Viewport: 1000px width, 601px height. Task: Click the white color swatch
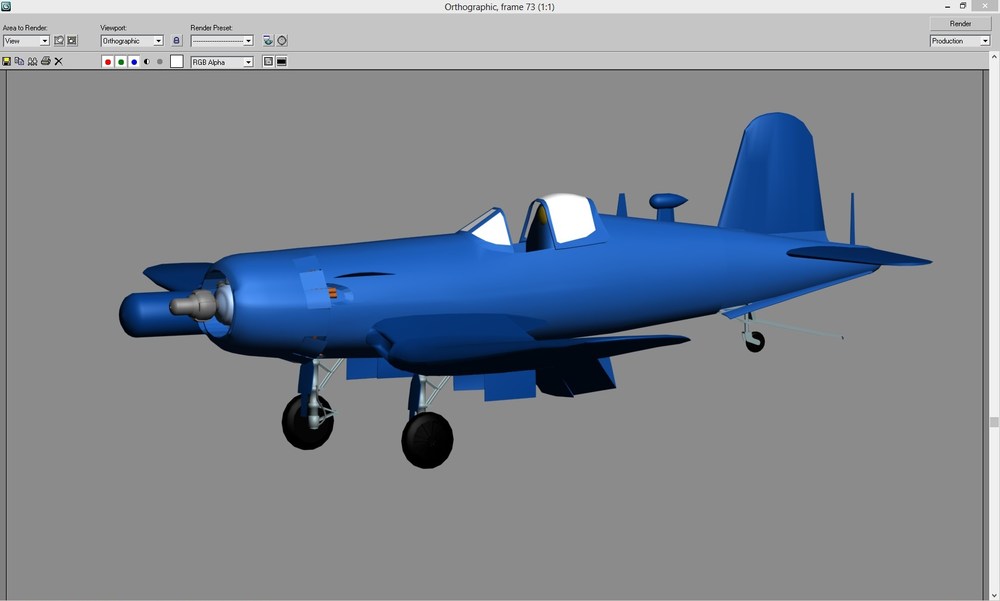point(177,61)
